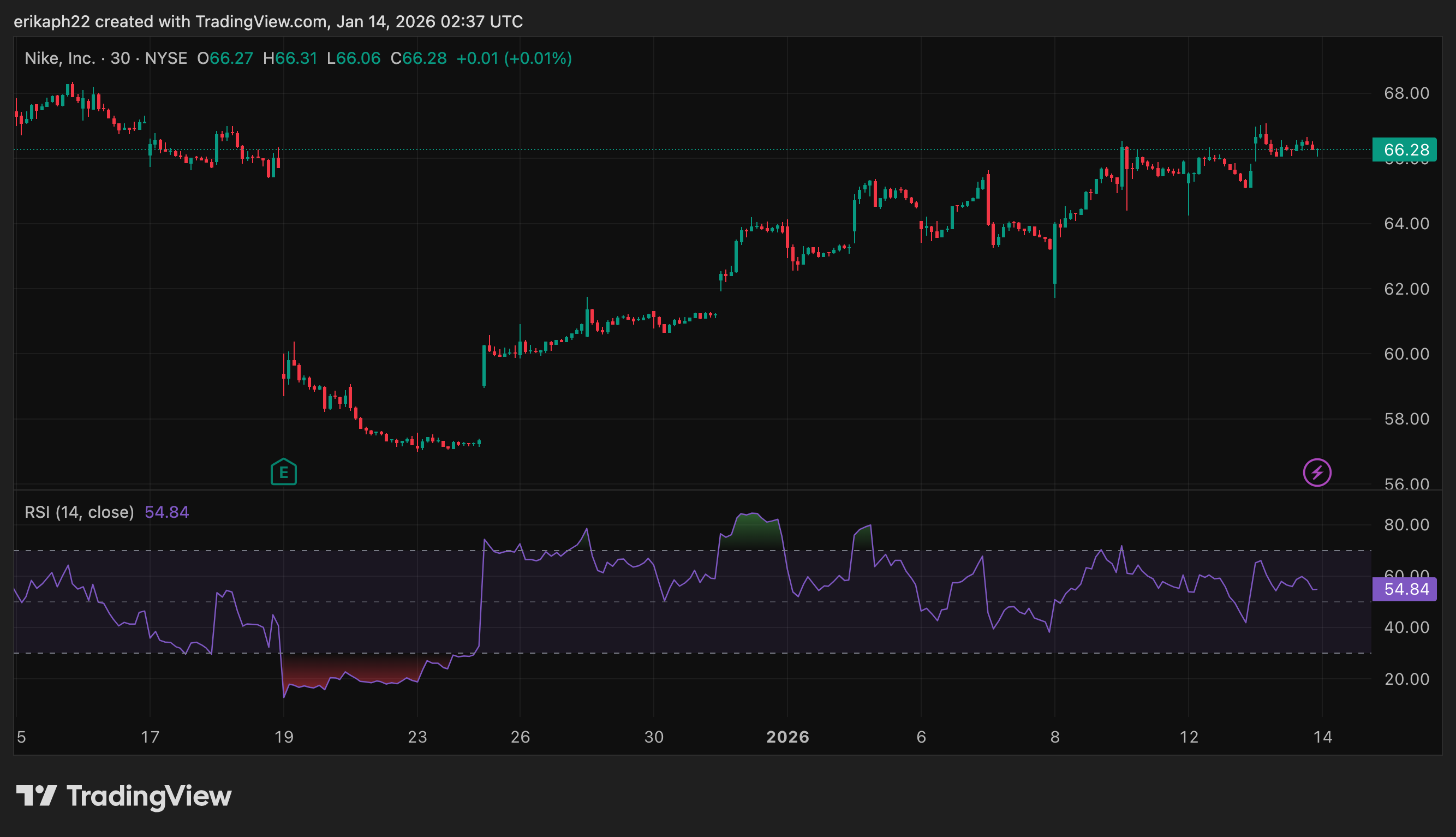Select the RSI (14, close) indicator title
The width and height of the screenshot is (1456, 837).
79,512
